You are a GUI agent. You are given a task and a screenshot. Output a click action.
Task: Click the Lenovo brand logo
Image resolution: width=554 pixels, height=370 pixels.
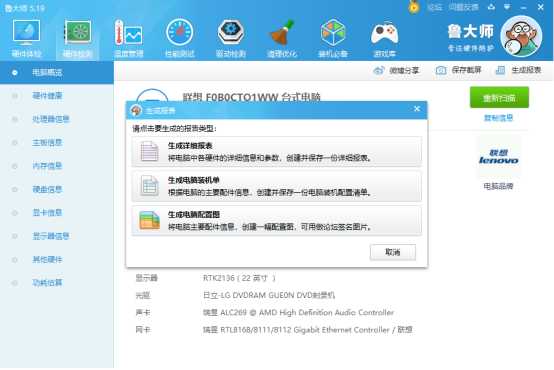498,157
